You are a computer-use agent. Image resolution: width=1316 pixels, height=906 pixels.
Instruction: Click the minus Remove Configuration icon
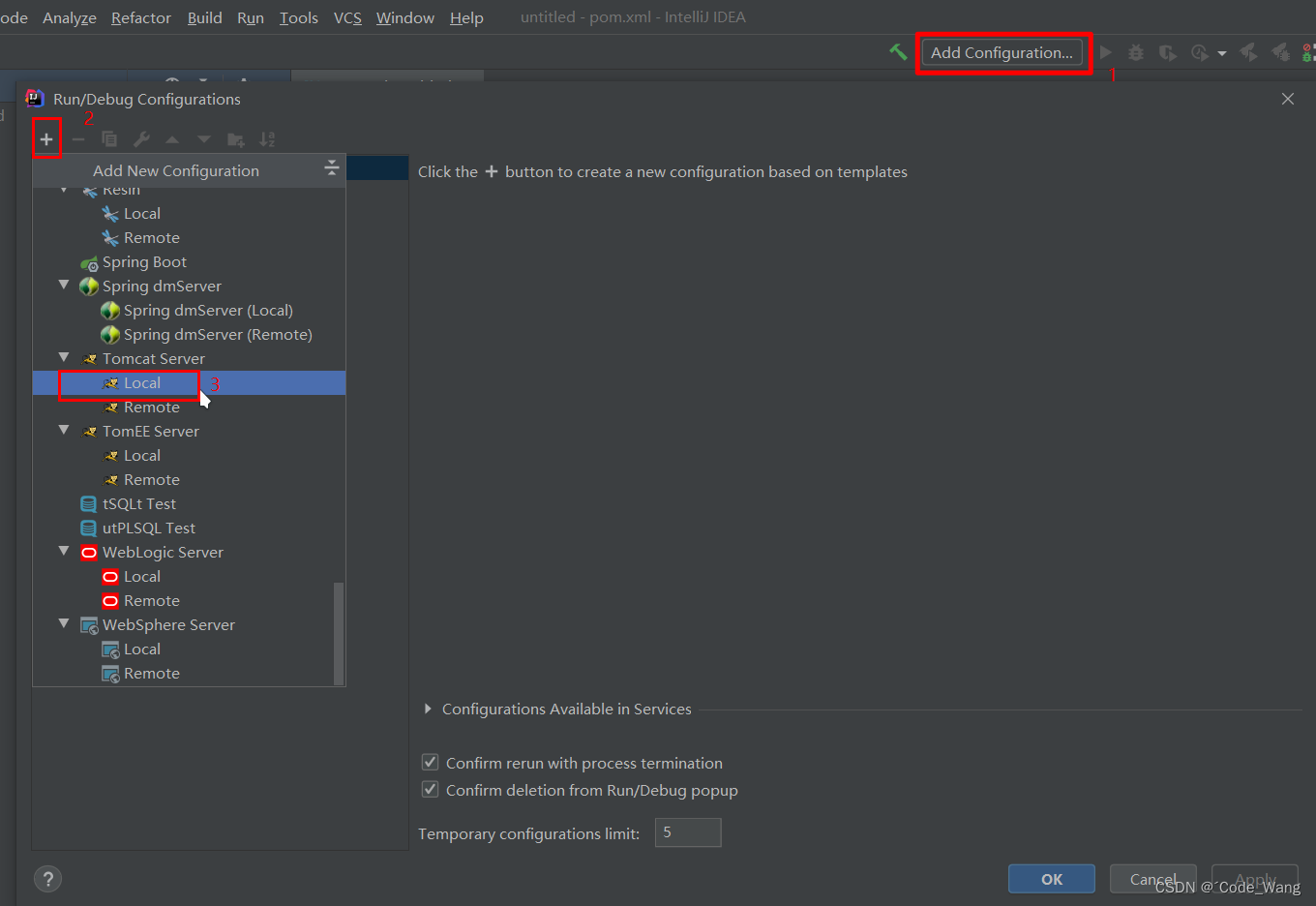(78, 139)
